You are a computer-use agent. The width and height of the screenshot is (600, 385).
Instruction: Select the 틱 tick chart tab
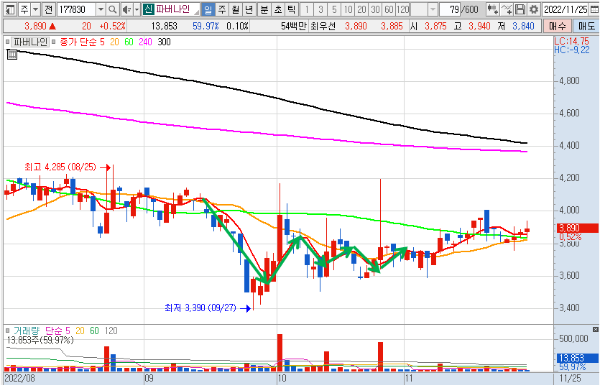(x=292, y=9)
